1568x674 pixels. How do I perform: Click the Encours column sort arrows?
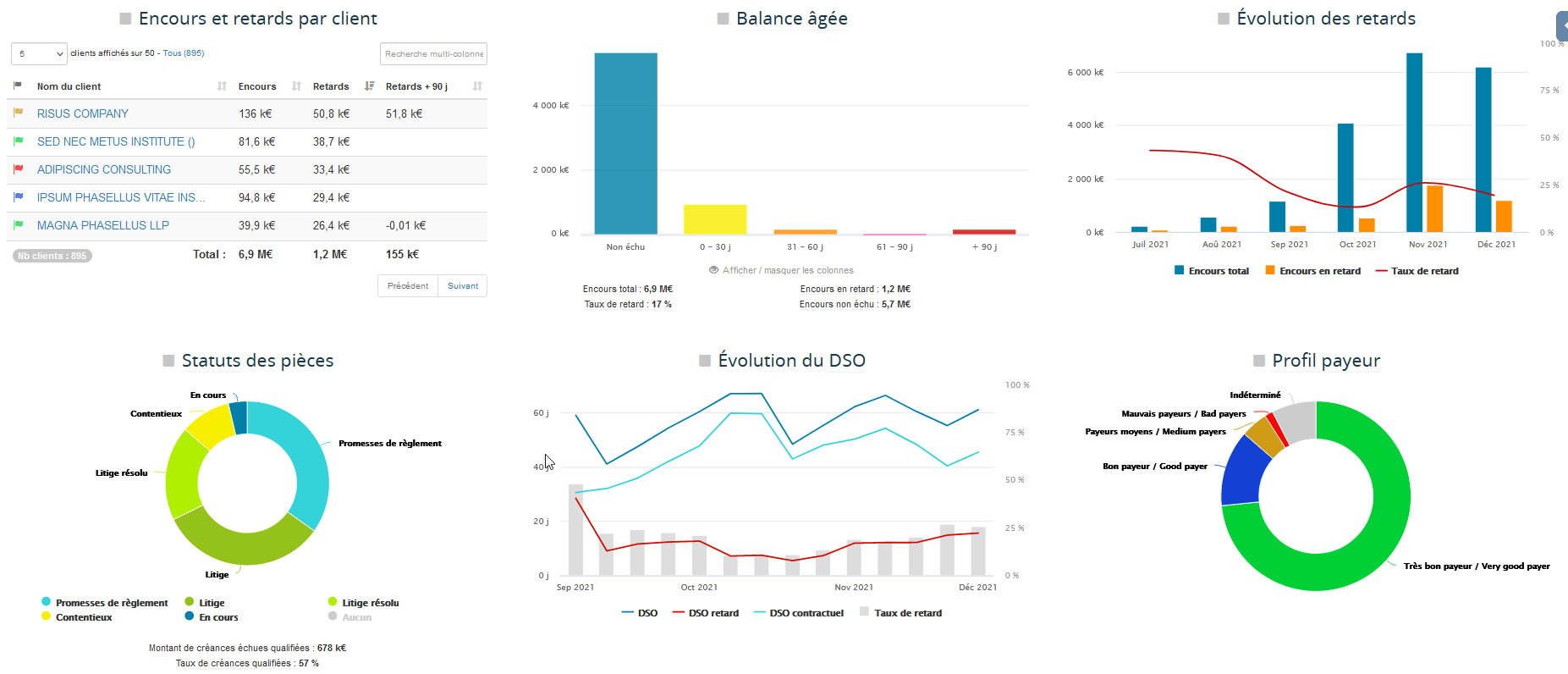tap(296, 86)
